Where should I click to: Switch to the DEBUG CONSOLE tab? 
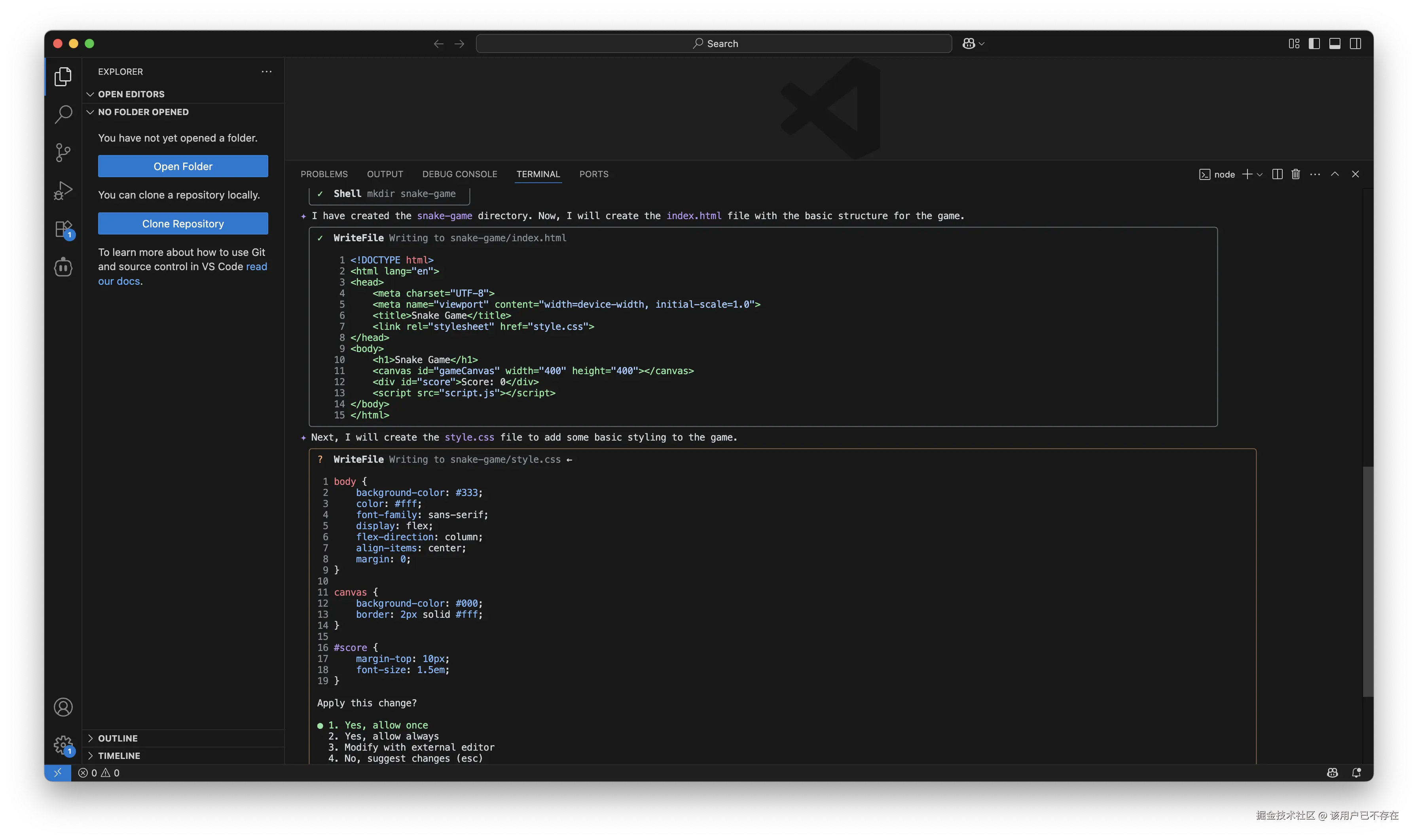click(459, 174)
